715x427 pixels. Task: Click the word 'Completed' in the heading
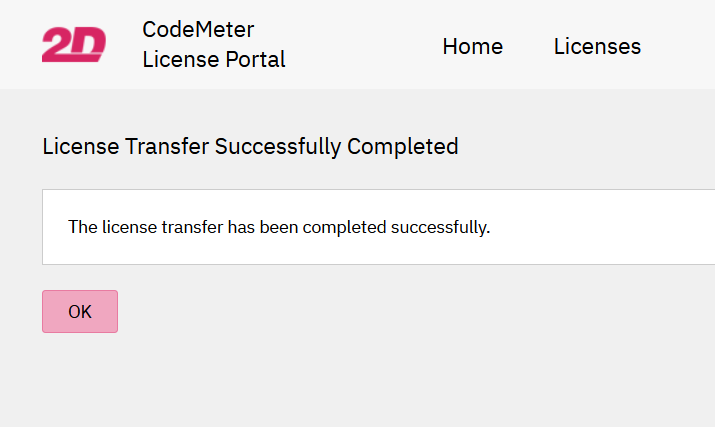point(403,147)
